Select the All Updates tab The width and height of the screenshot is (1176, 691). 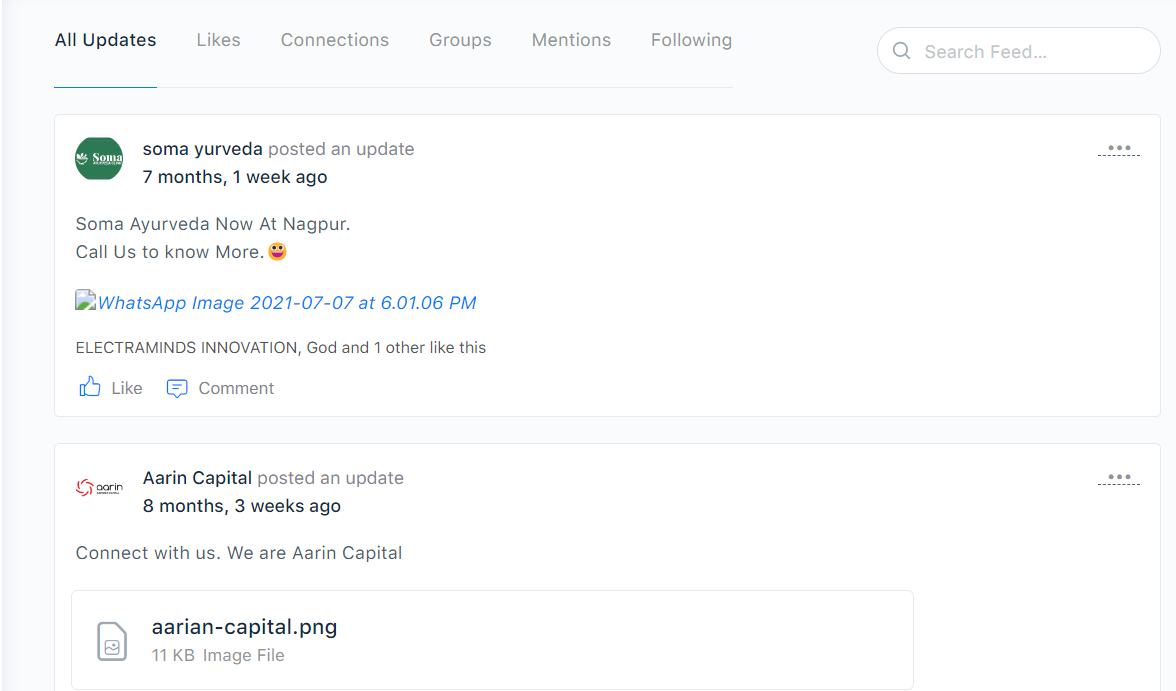[105, 40]
